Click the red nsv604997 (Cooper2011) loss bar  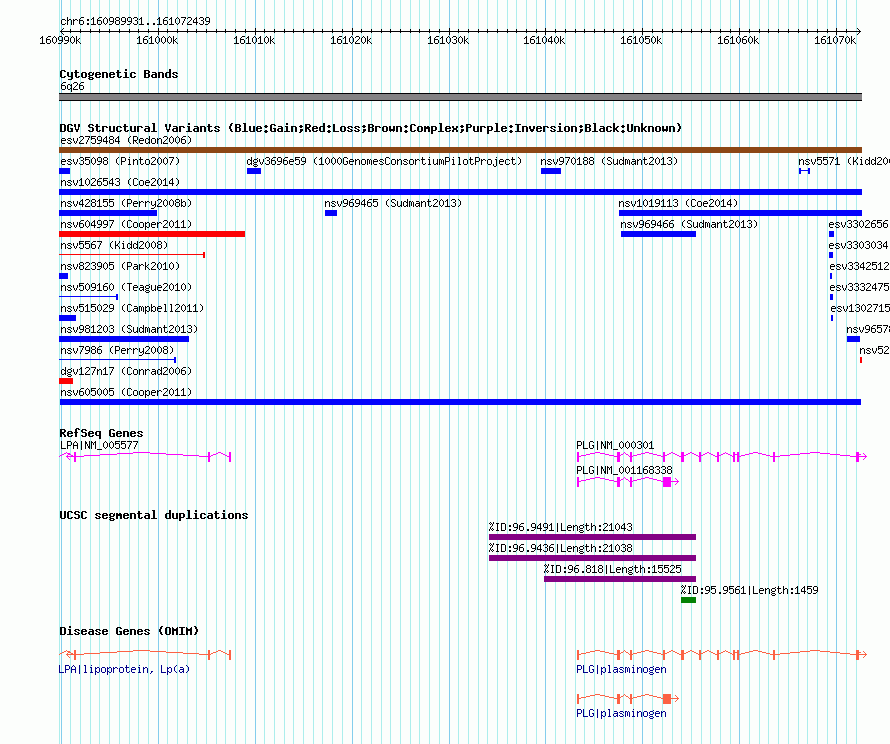tap(152, 234)
